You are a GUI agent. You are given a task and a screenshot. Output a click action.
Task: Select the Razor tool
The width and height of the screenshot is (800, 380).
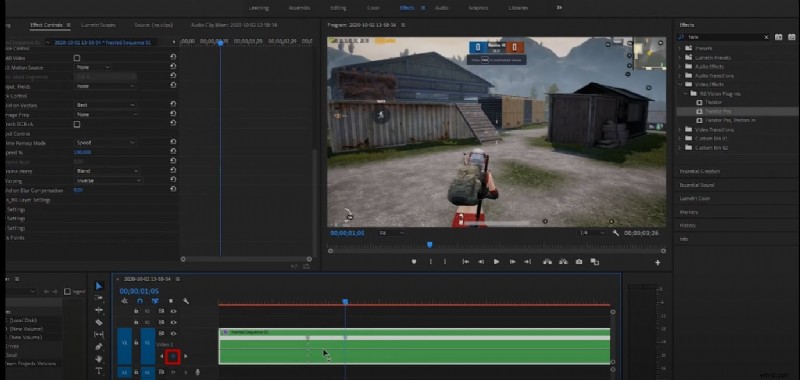pyautogui.click(x=99, y=322)
